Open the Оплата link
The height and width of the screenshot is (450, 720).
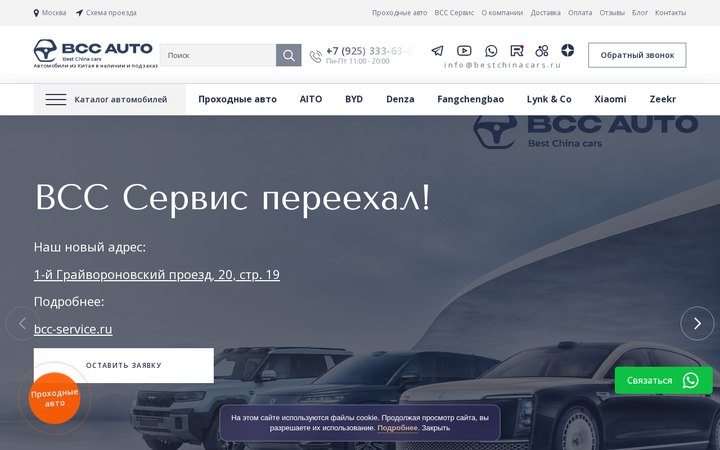pos(580,13)
